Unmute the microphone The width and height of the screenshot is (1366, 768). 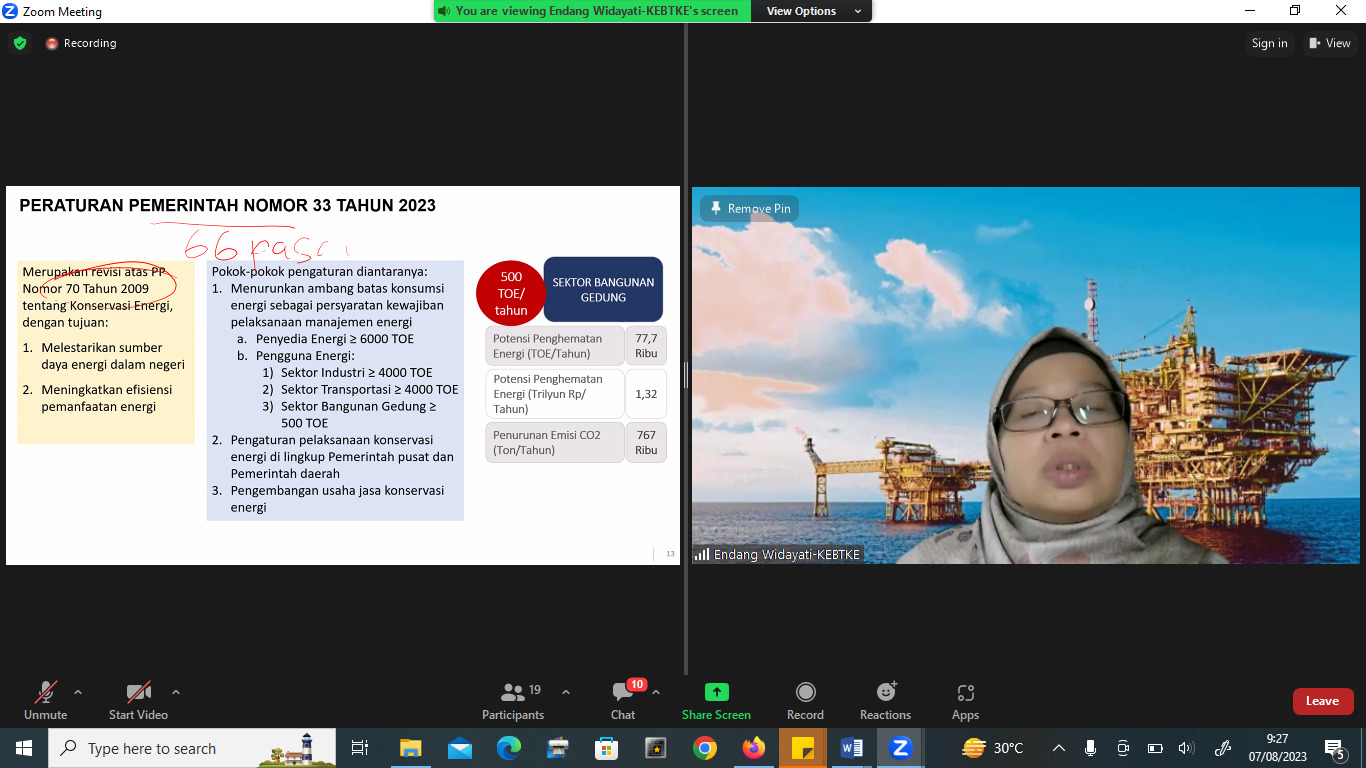click(45, 700)
